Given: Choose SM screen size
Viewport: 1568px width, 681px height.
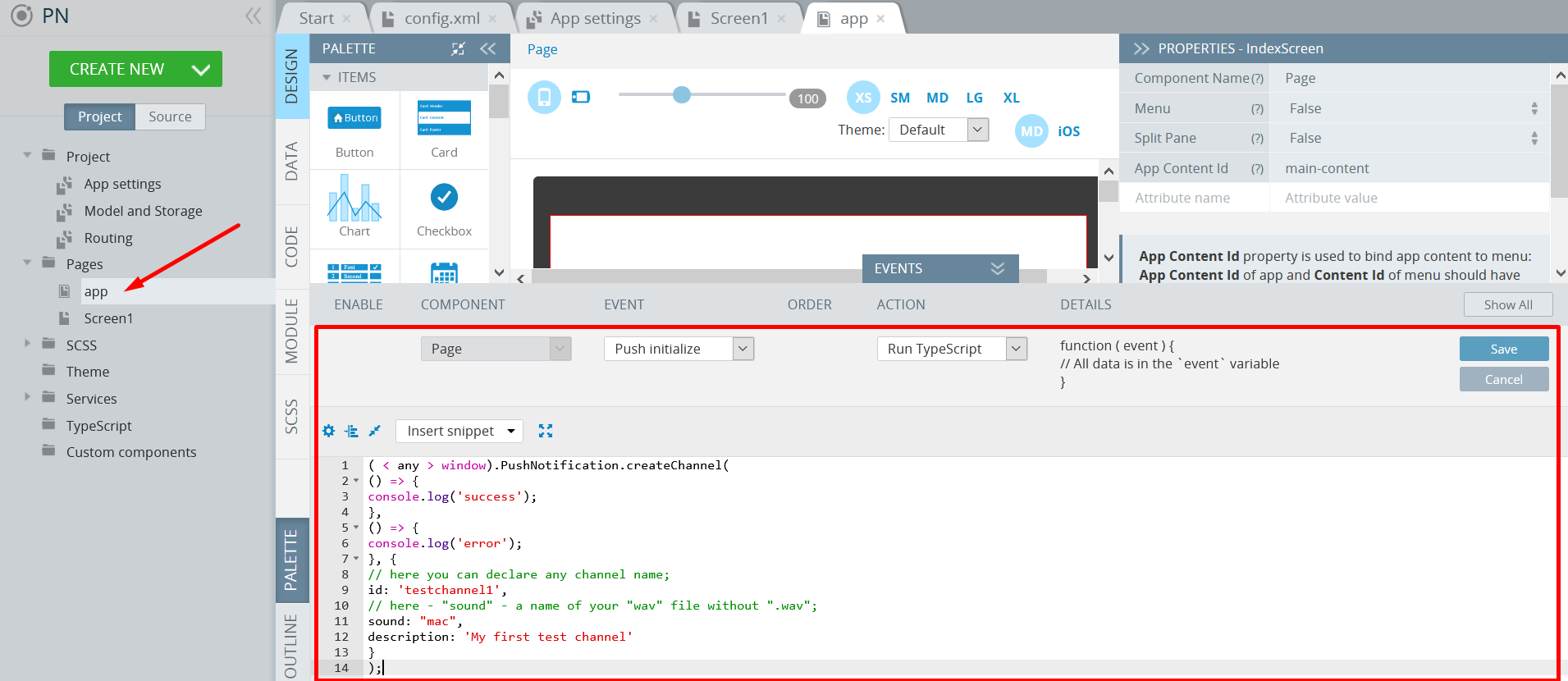Looking at the screenshot, I should pyautogui.click(x=900, y=98).
